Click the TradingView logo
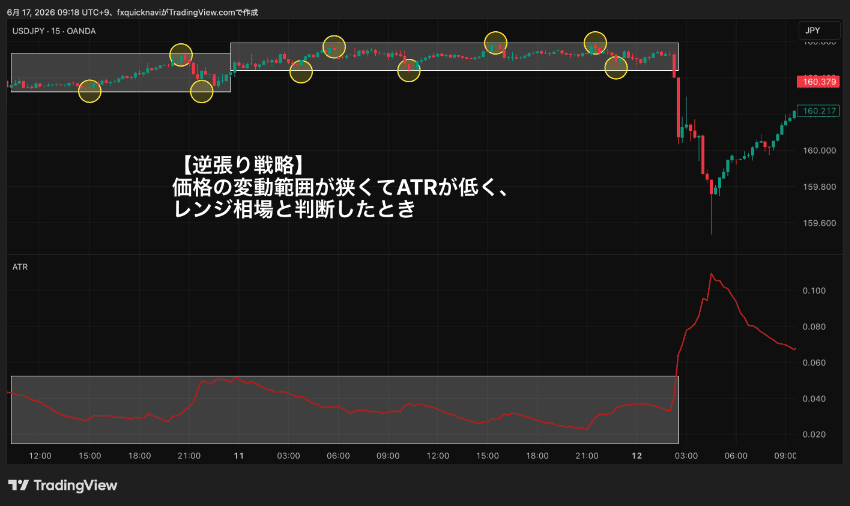The width and height of the screenshot is (850, 506). click(x=62, y=485)
